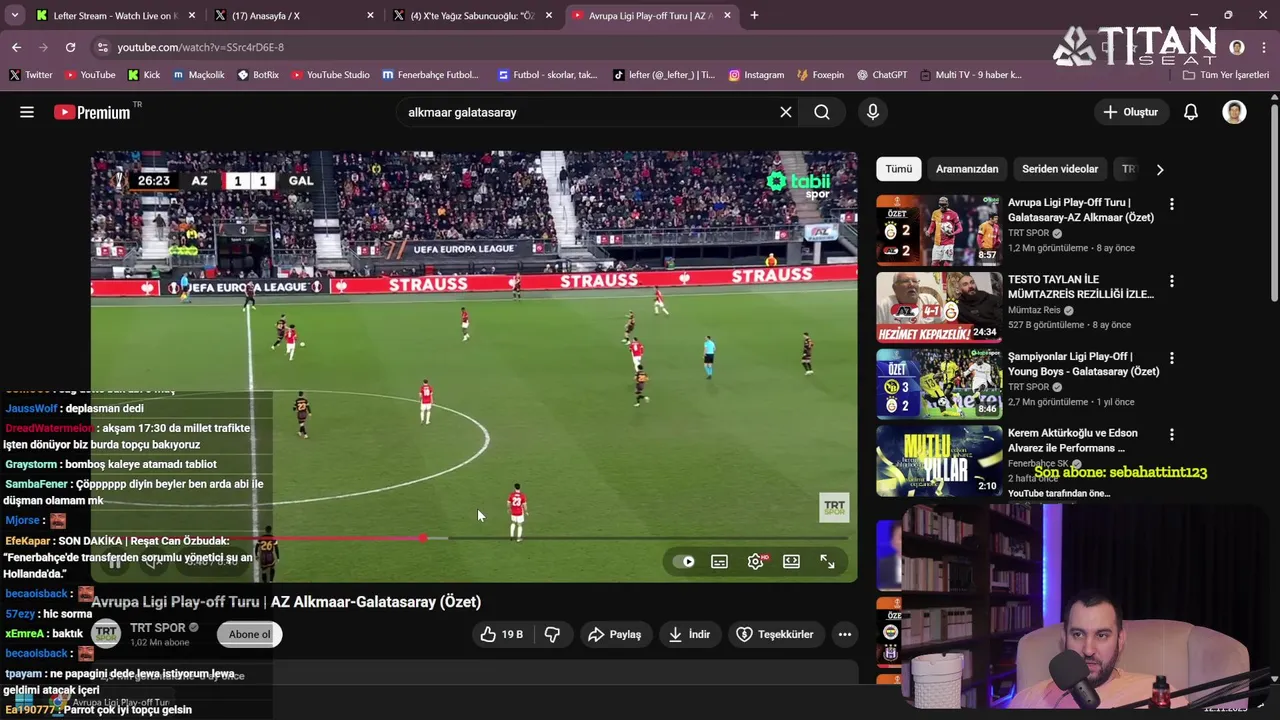
Task: Open the Tüm Yer İşaretleri bookmarks folder
Action: pyautogui.click(x=1225, y=75)
